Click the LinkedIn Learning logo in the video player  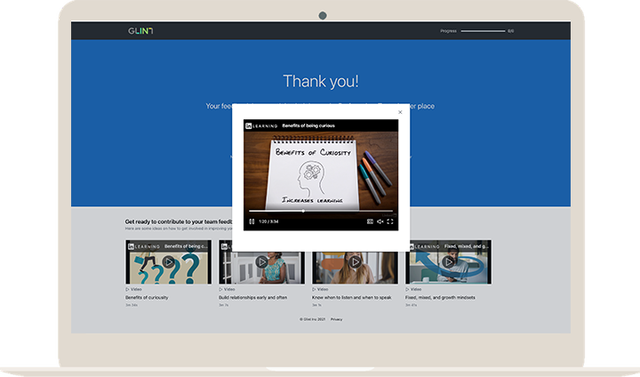coord(262,126)
